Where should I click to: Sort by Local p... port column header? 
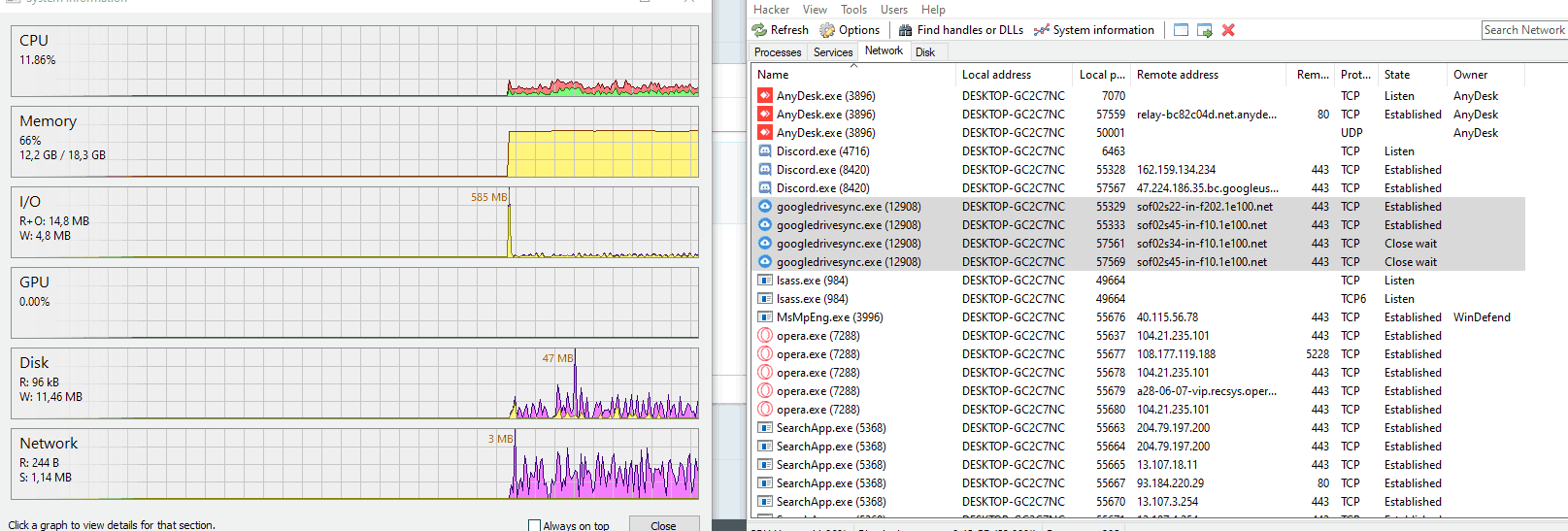tap(1102, 75)
